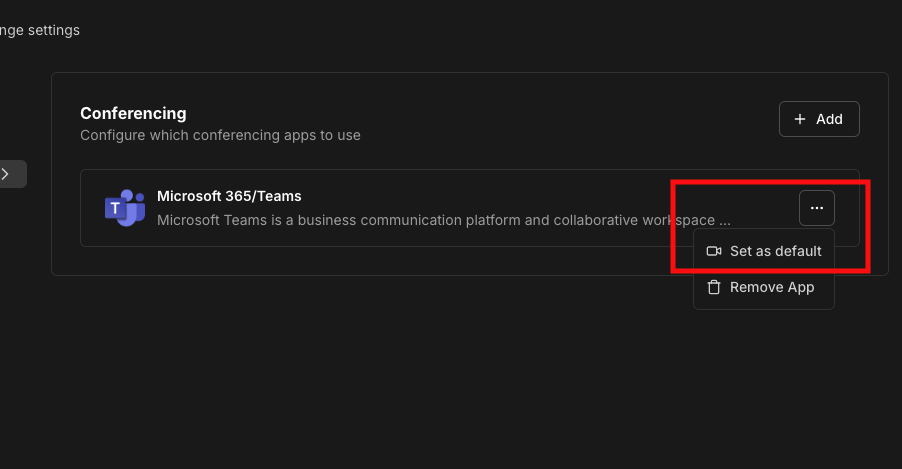
Task: Click the word 'default' in the menu entry
Action: [797, 251]
